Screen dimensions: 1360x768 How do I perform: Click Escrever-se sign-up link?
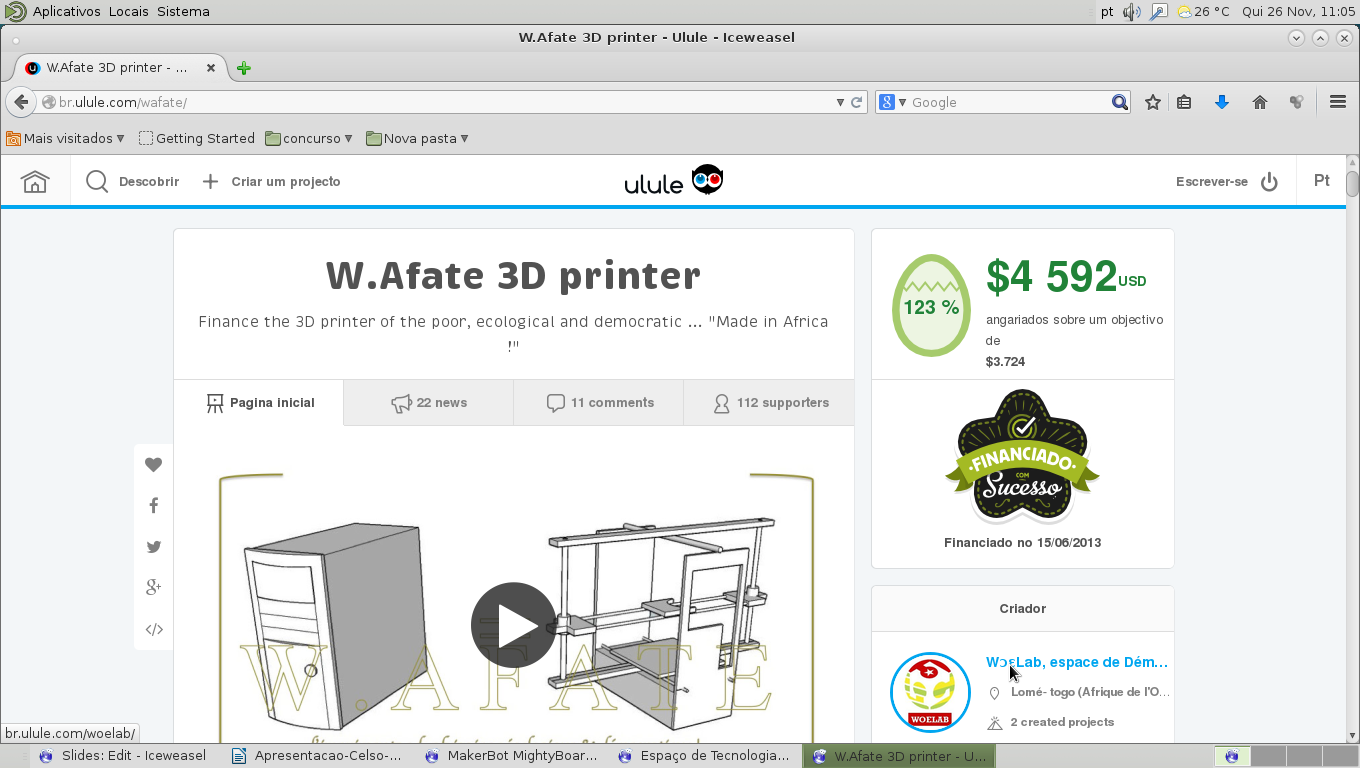point(1211,182)
